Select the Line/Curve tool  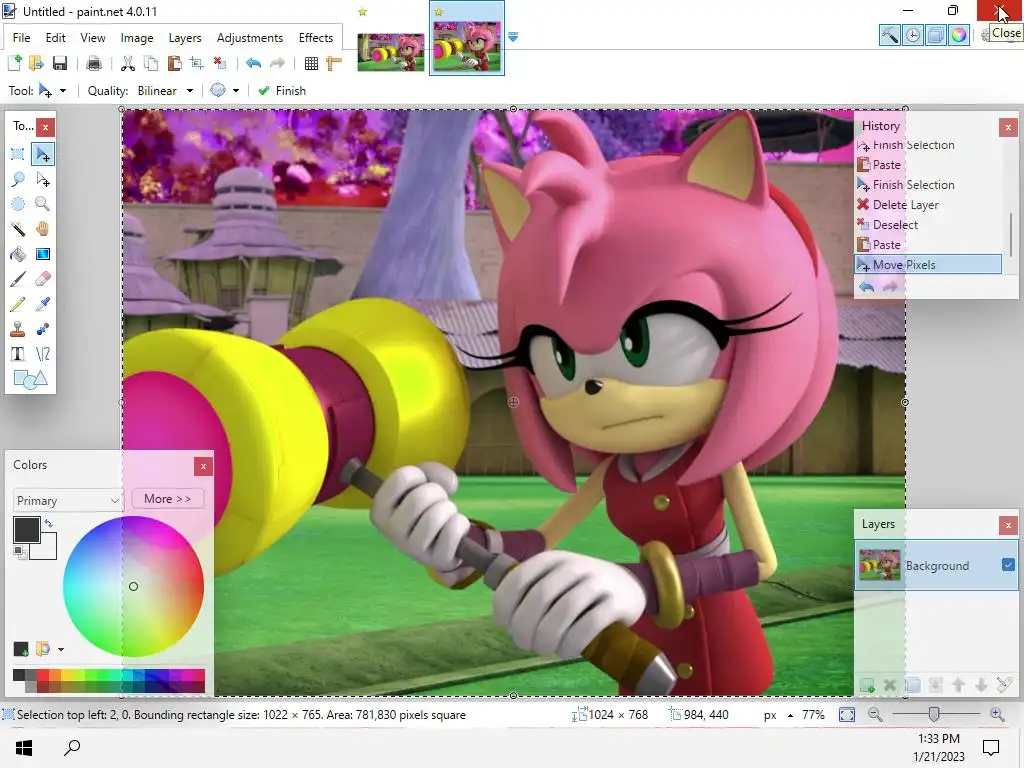point(43,354)
